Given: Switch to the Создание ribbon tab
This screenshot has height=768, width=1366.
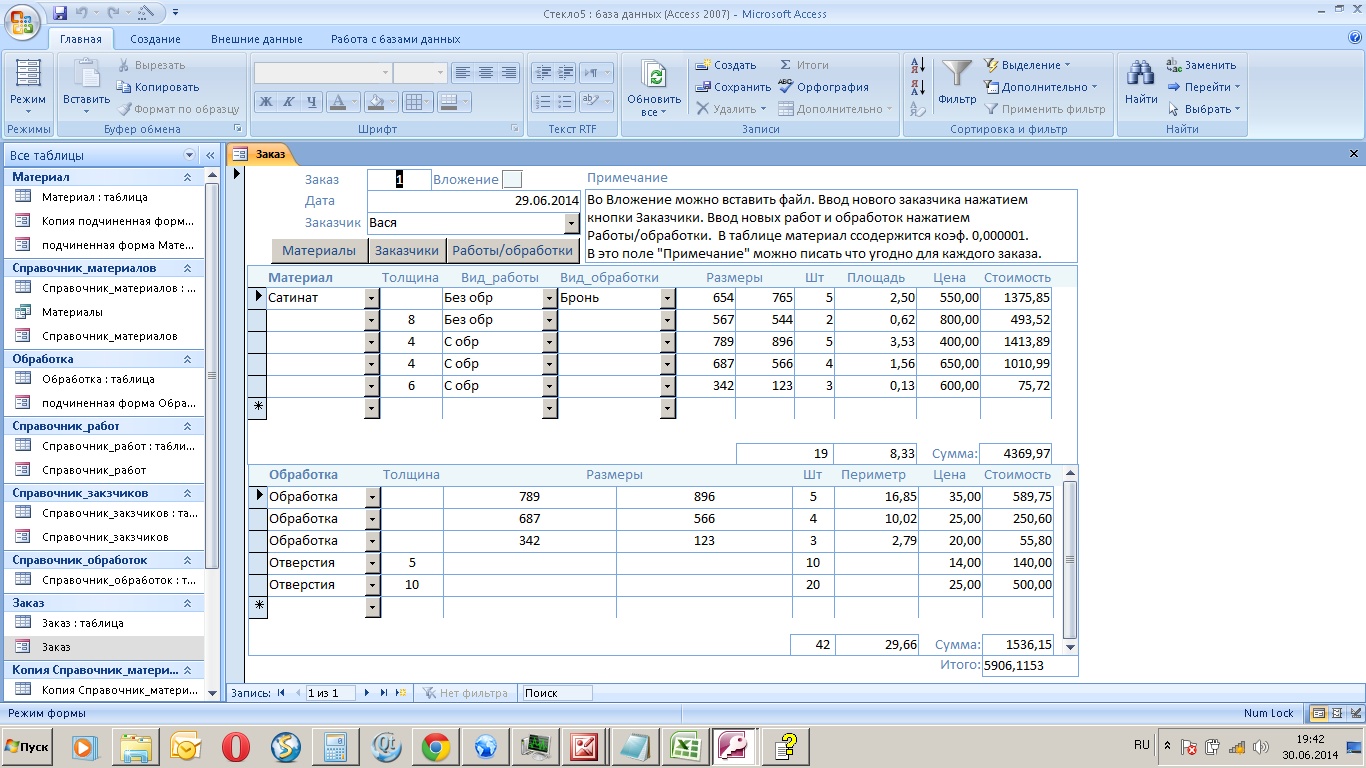Looking at the screenshot, I should (x=155, y=39).
